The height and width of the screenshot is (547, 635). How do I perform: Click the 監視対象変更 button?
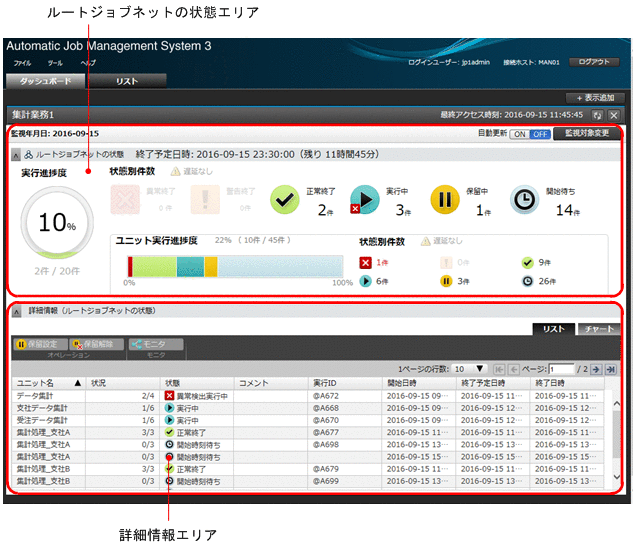587,133
